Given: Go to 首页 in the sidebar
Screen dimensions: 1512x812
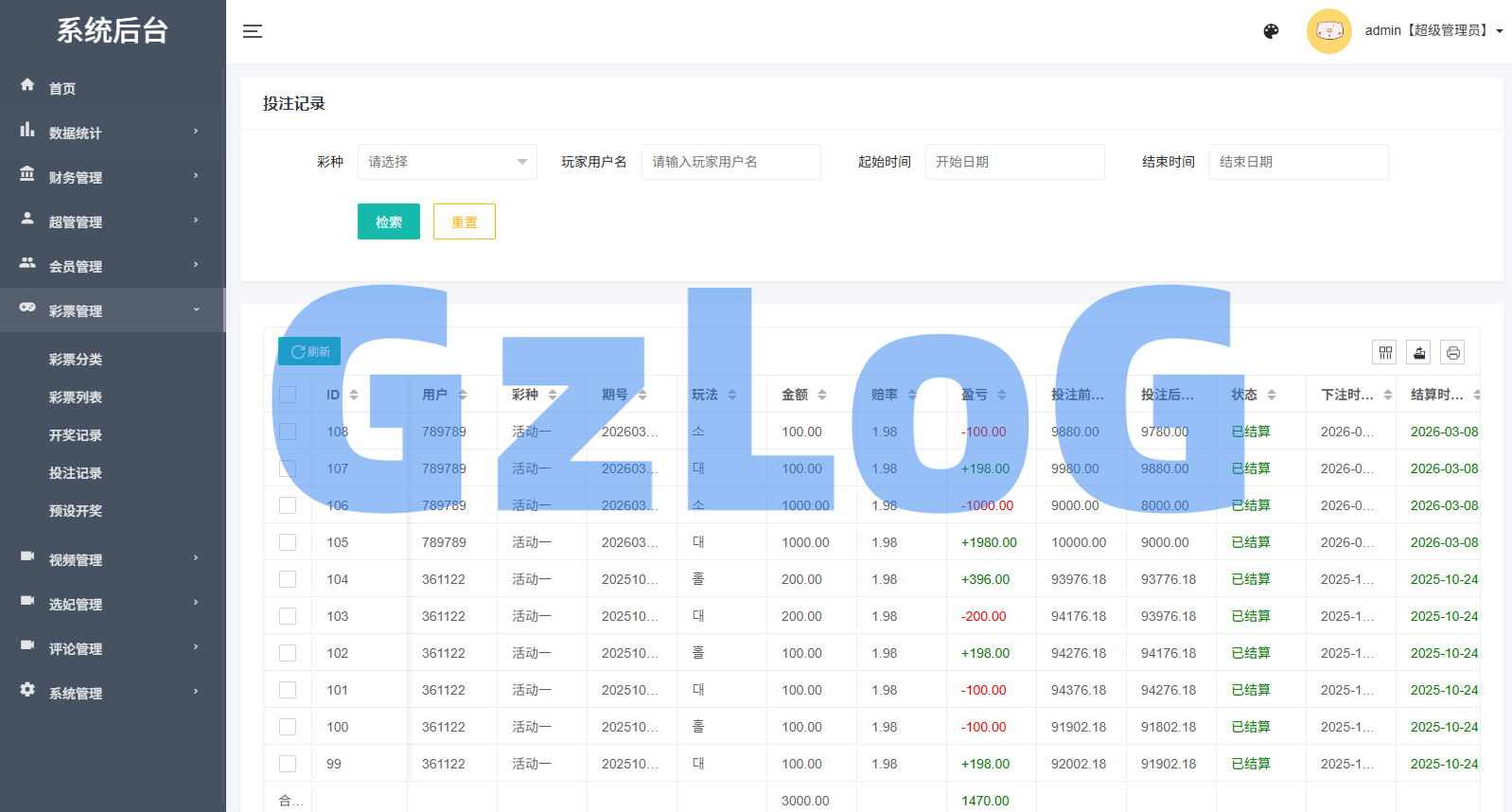Looking at the screenshot, I should (62, 88).
